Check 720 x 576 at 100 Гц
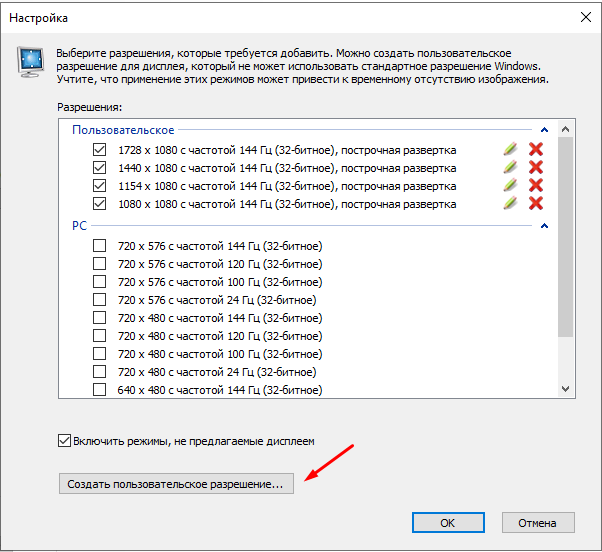 pyautogui.click(x=99, y=282)
